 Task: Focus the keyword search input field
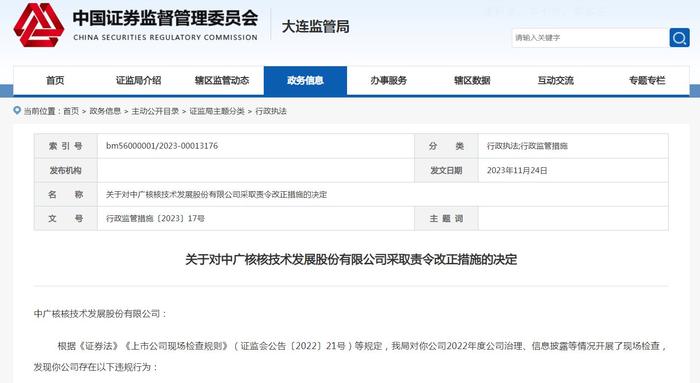(590, 38)
